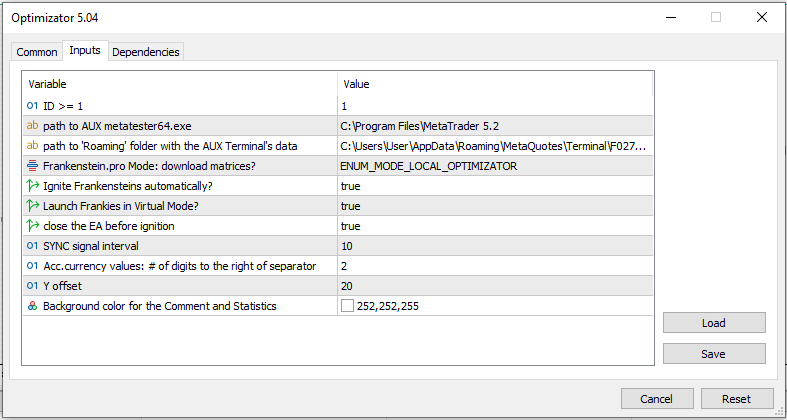The width and height of the screenshot is (787, 420).
Task: Click the integer icon beside SYNC signal interval
Action: pos(32,246)
